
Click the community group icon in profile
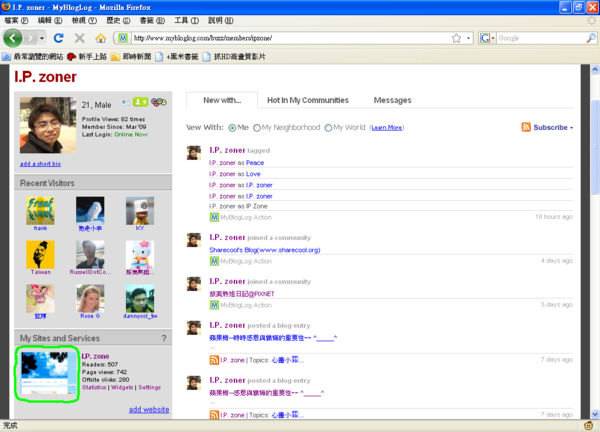pyautogui.click(x=159, y=102)
